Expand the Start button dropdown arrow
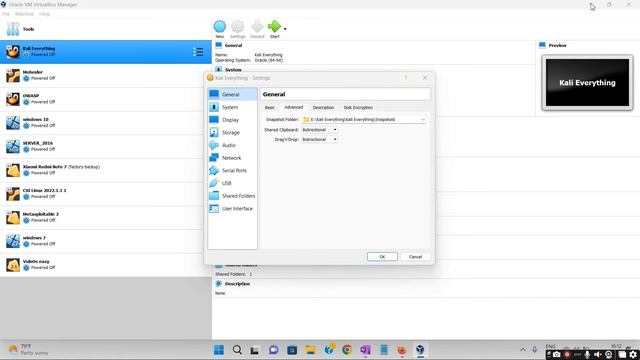Viewport: 640px width, 360px height. point(285,29)
